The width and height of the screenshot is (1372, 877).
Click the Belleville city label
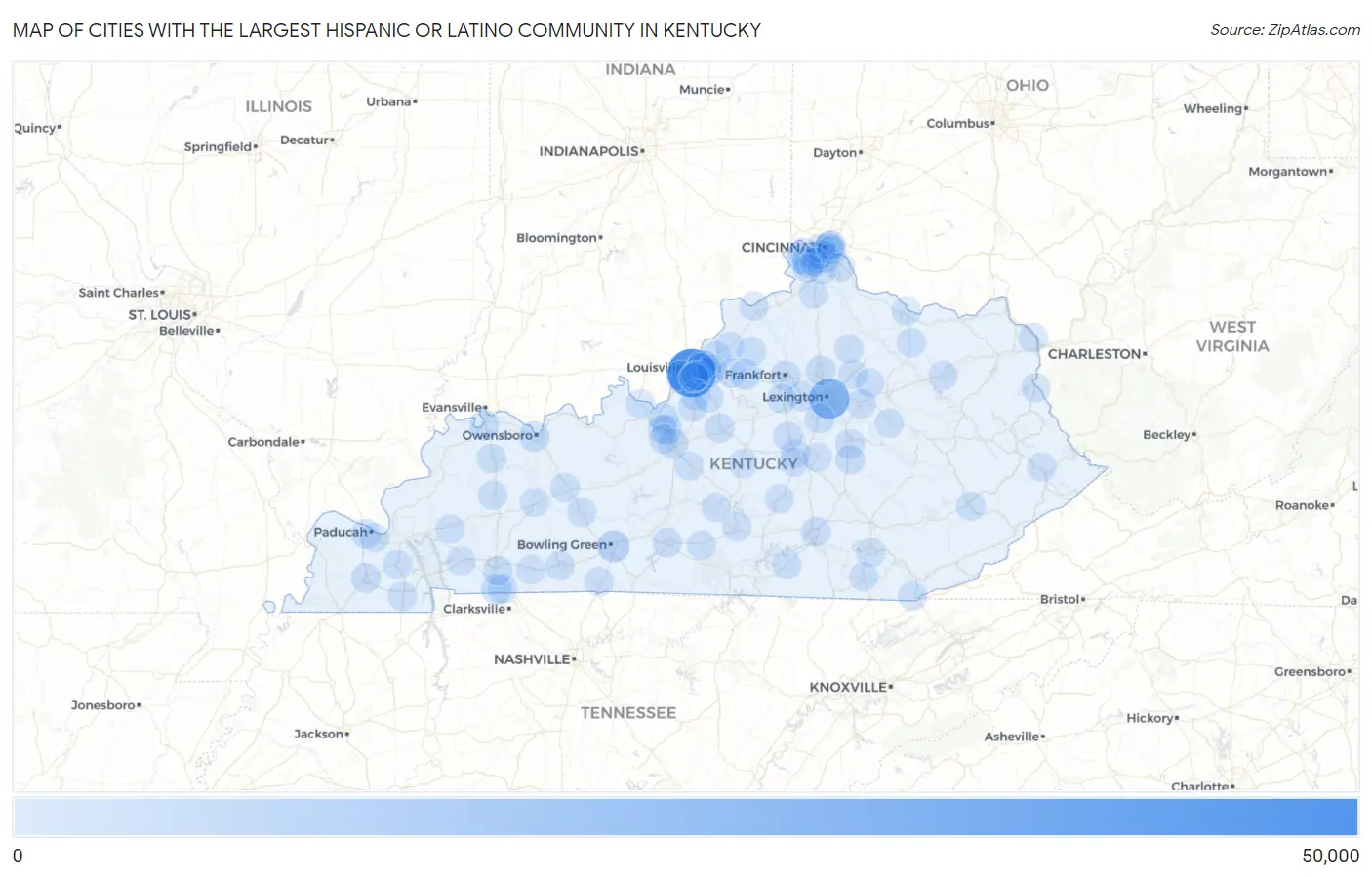(187, 331)
